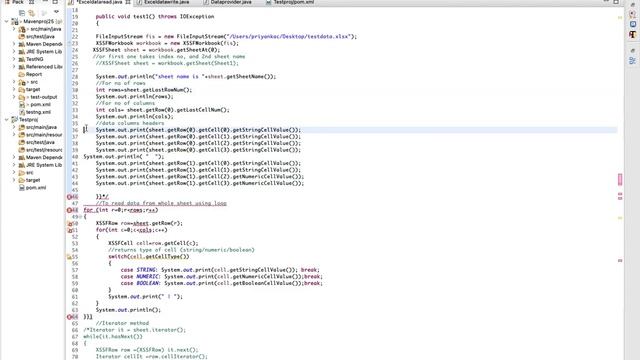Click Collapse All in Package Explorer toolbar
Viewport: 640px width, 360px height.
pyautogui.click(x=22, y=13)
